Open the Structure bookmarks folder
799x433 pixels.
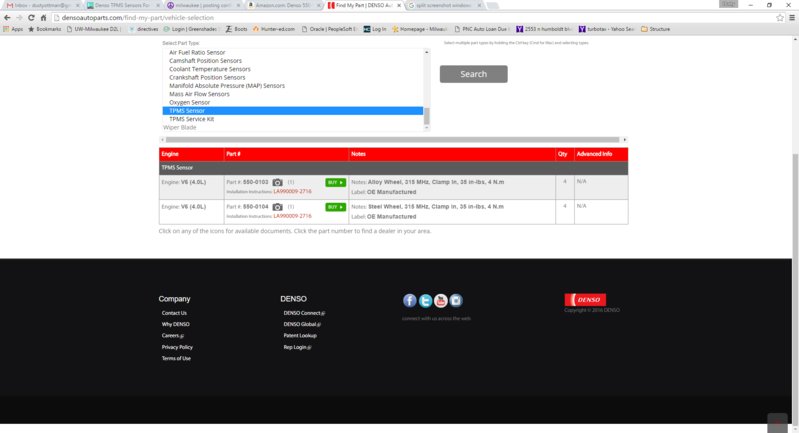[x=655, y=29]
